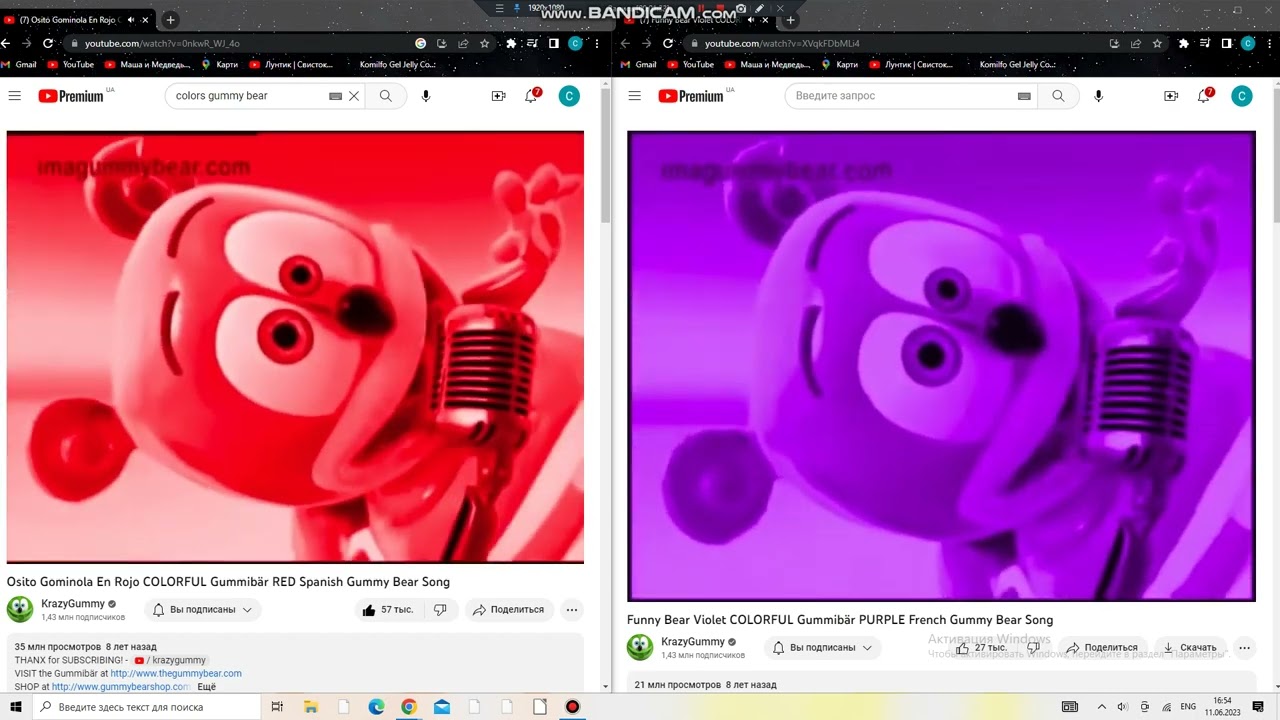Open new tab in right browser window
The width and height of the screenshot is (1280, 720).
[790, 20]
